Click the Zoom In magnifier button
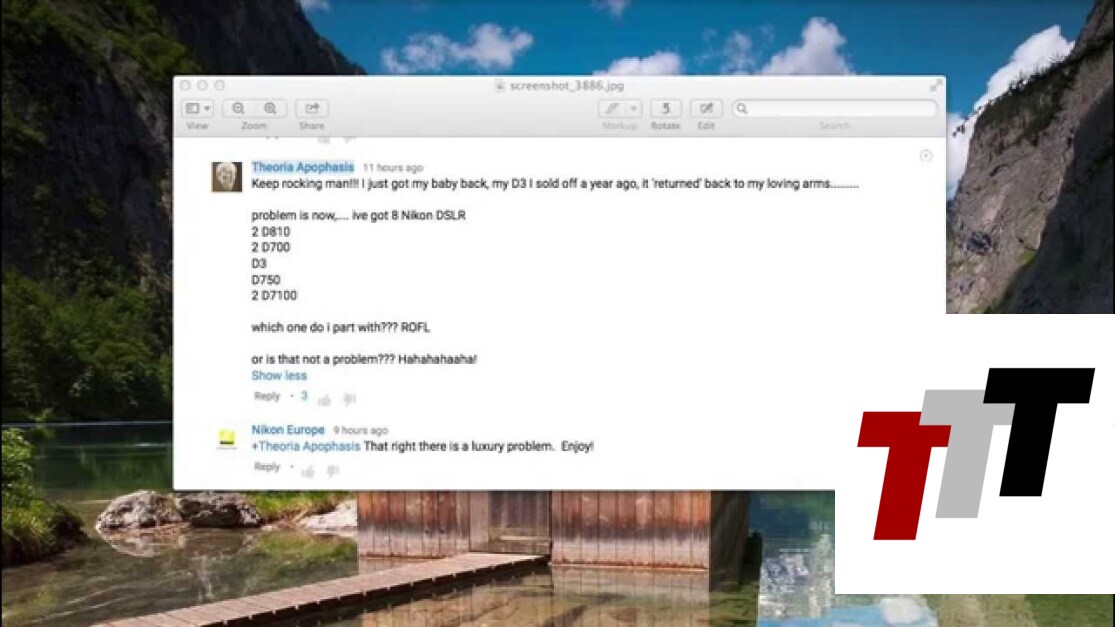 (x=270, y=109)
